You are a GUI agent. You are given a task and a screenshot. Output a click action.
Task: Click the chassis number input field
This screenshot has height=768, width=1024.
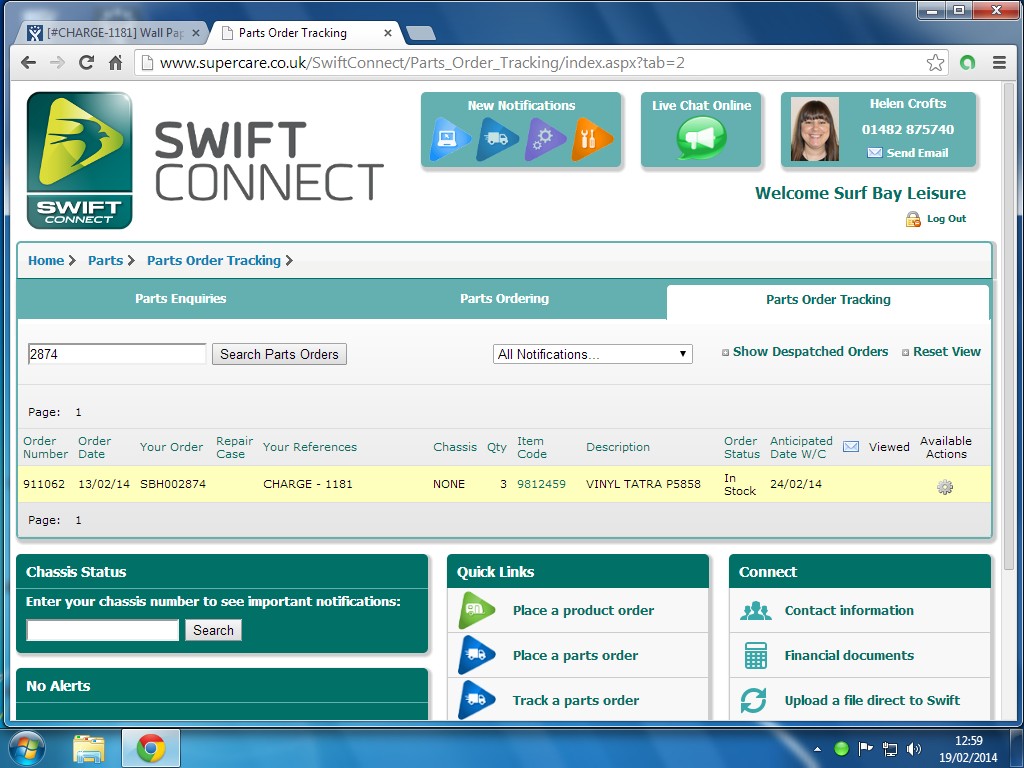click(102, 630)
